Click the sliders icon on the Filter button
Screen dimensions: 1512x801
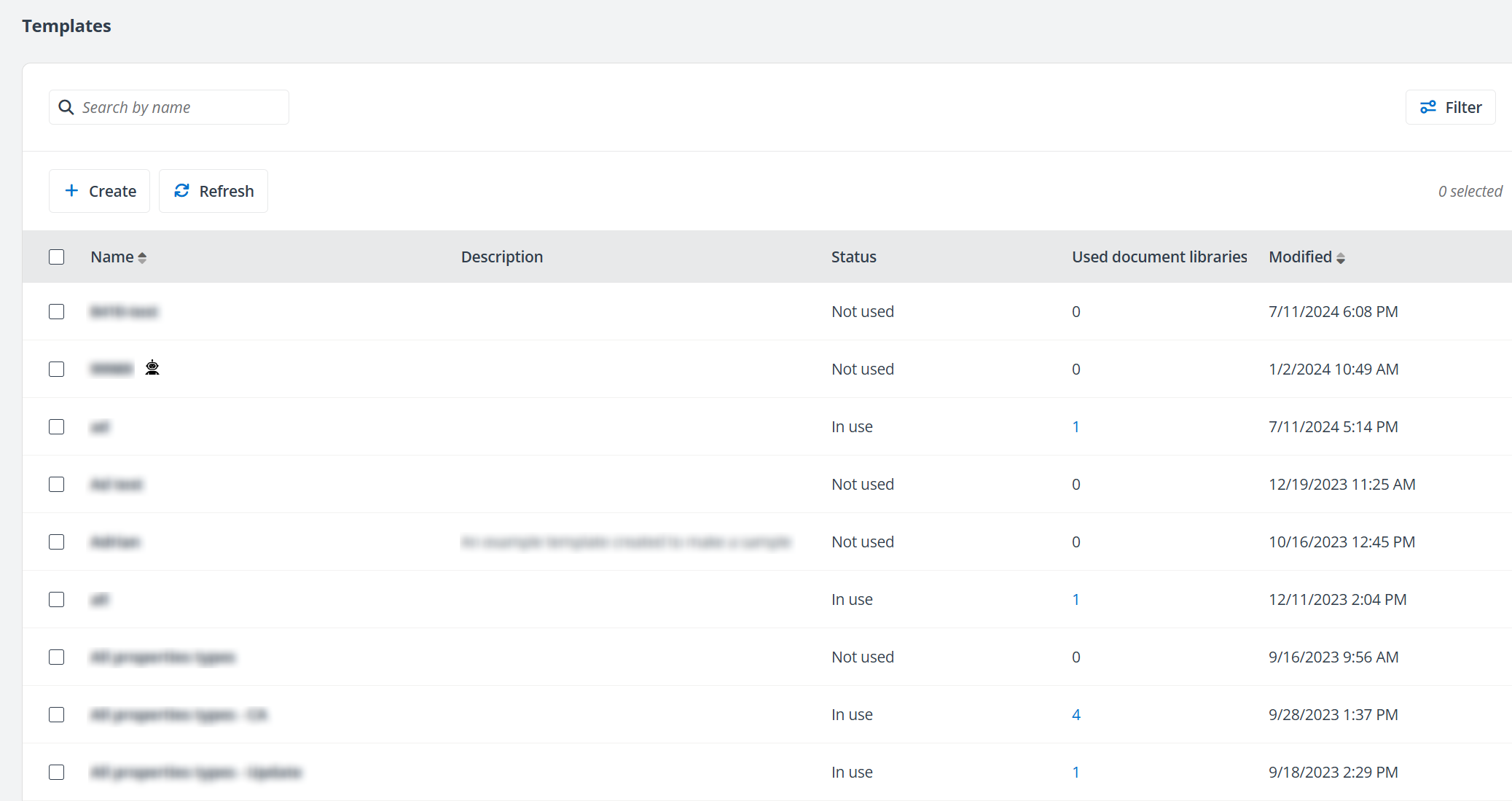pos(1427,106)
